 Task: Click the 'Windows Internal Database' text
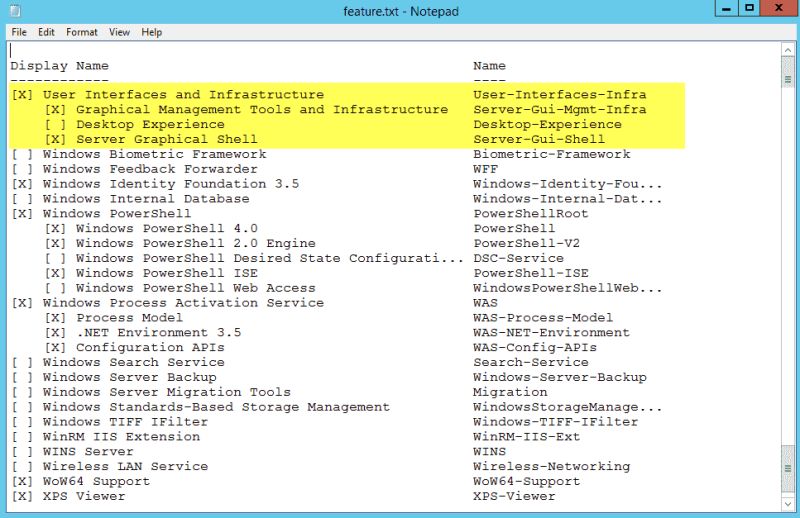click(x=146, y=199)
